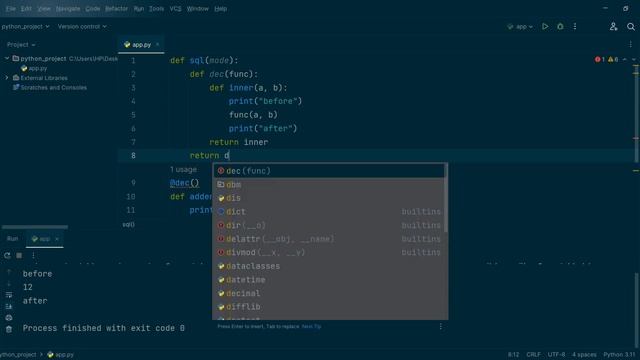
Task: Go to previous highlighted problem arrow
Action: pos(624,60)
